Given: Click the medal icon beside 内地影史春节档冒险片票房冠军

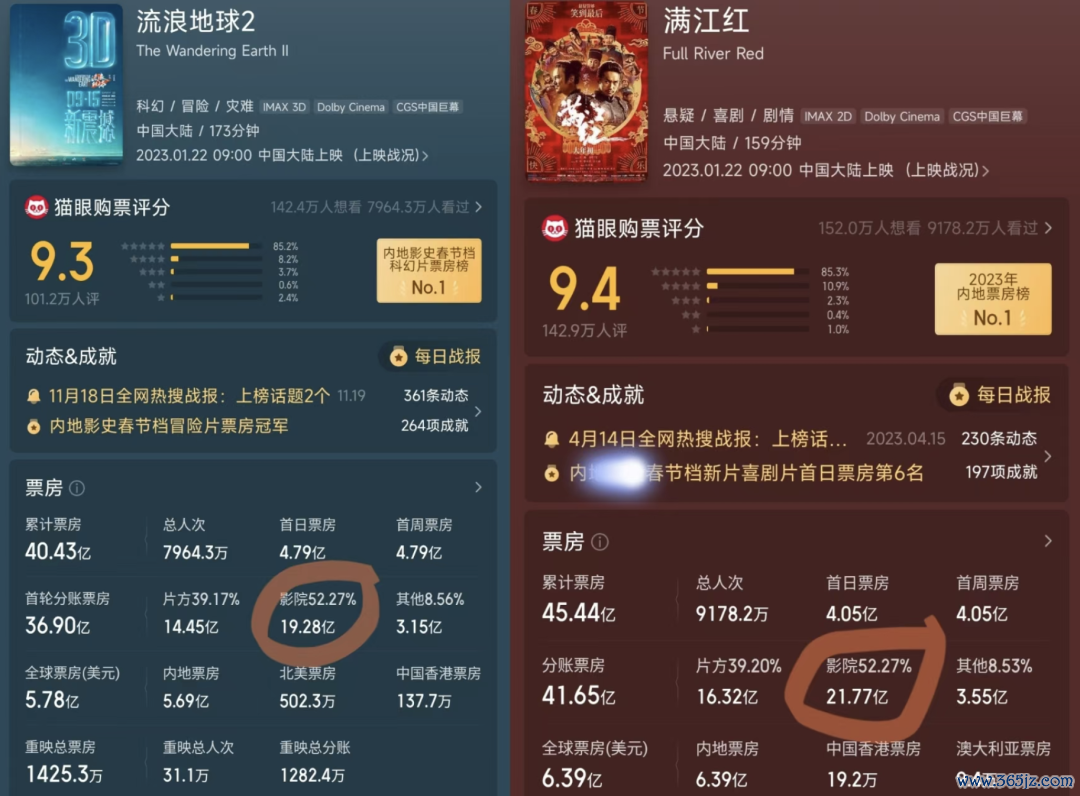Looking at the screenshot, I should [x=33, y=427].
